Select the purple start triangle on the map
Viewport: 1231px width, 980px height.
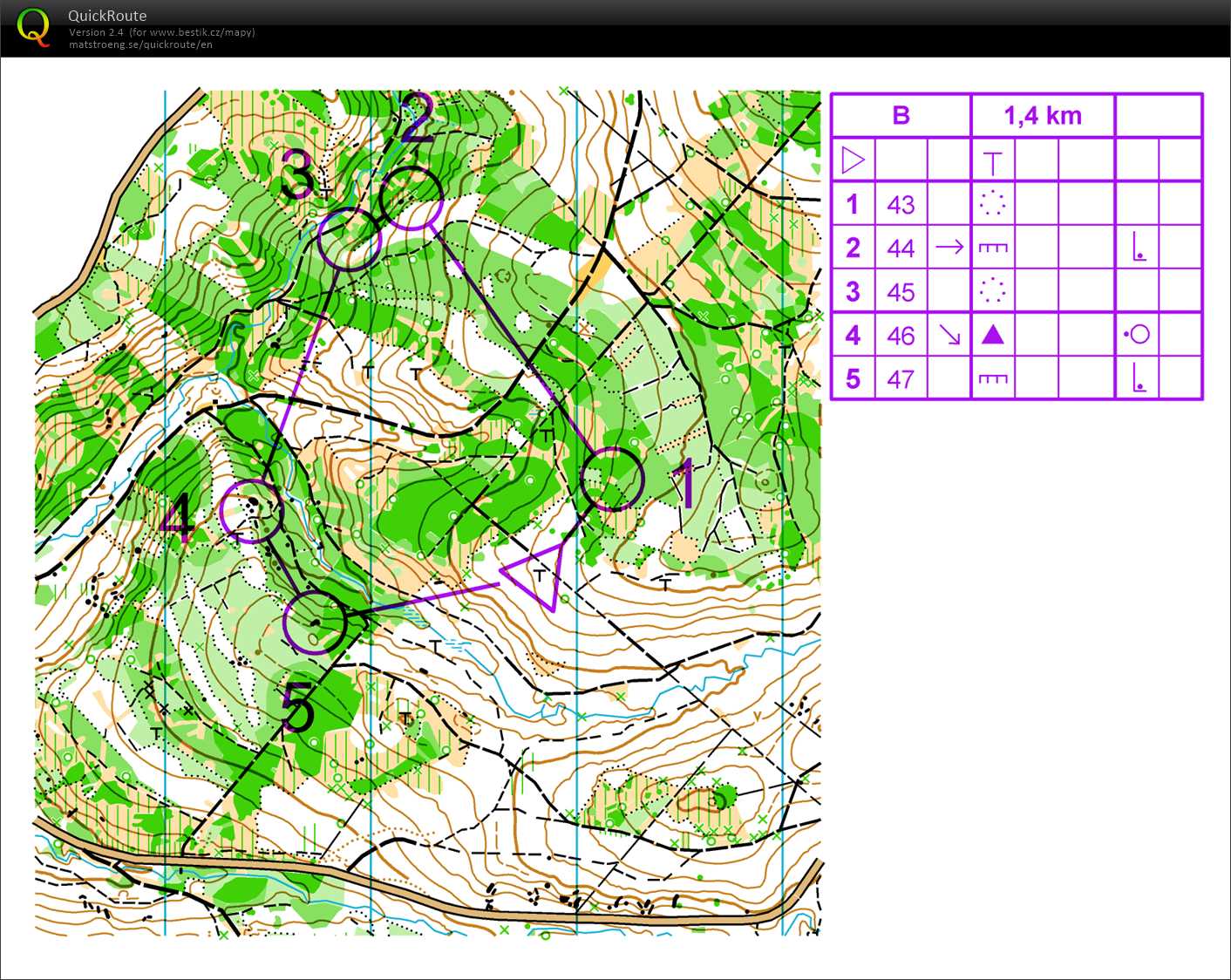click(536, 574)
